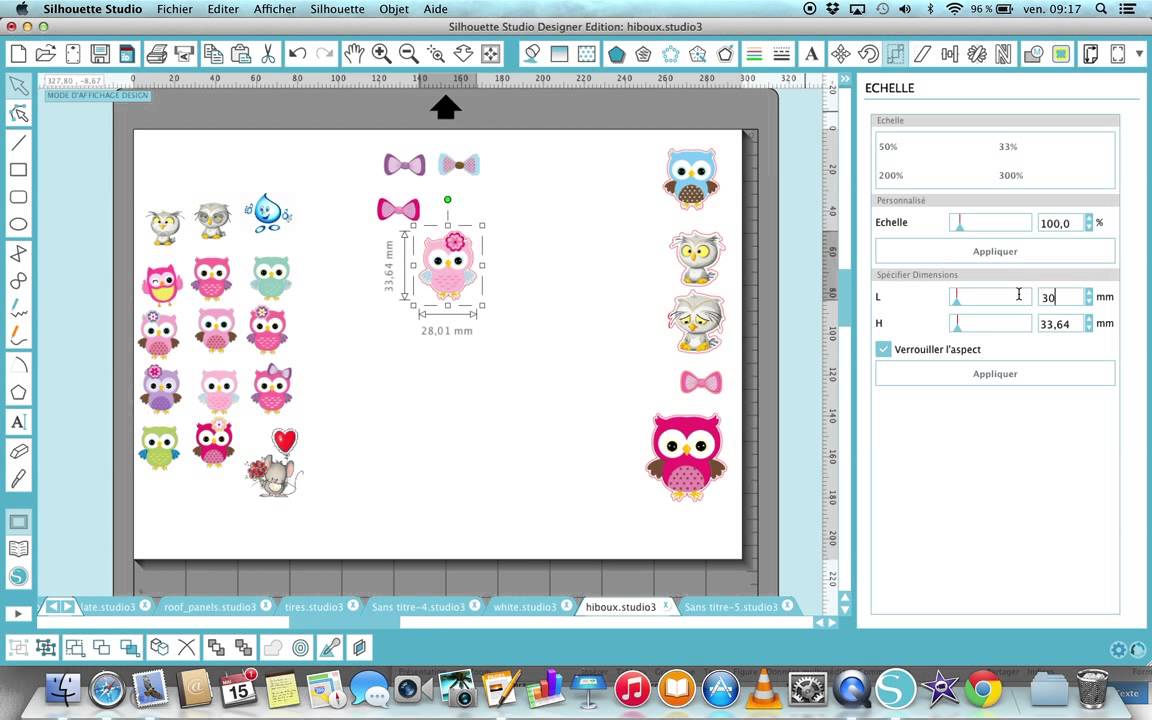Zoom in with magnifier plus
The height and width of the screenshot is (720, 1152).
[381, 54]
